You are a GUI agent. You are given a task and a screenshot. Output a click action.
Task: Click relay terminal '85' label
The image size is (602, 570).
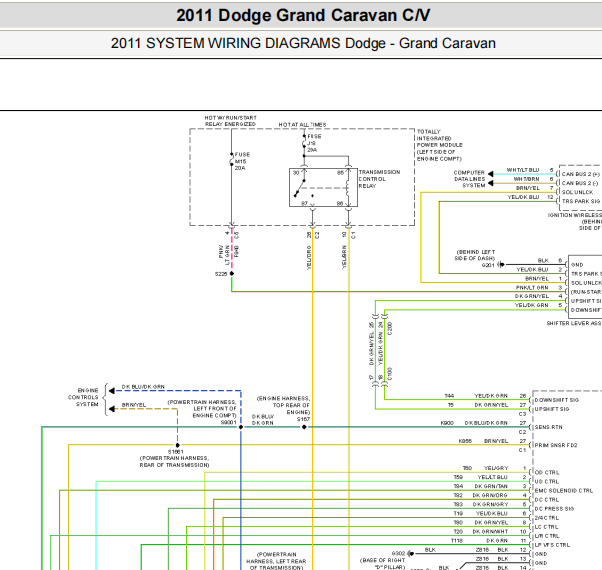[340, 173]
